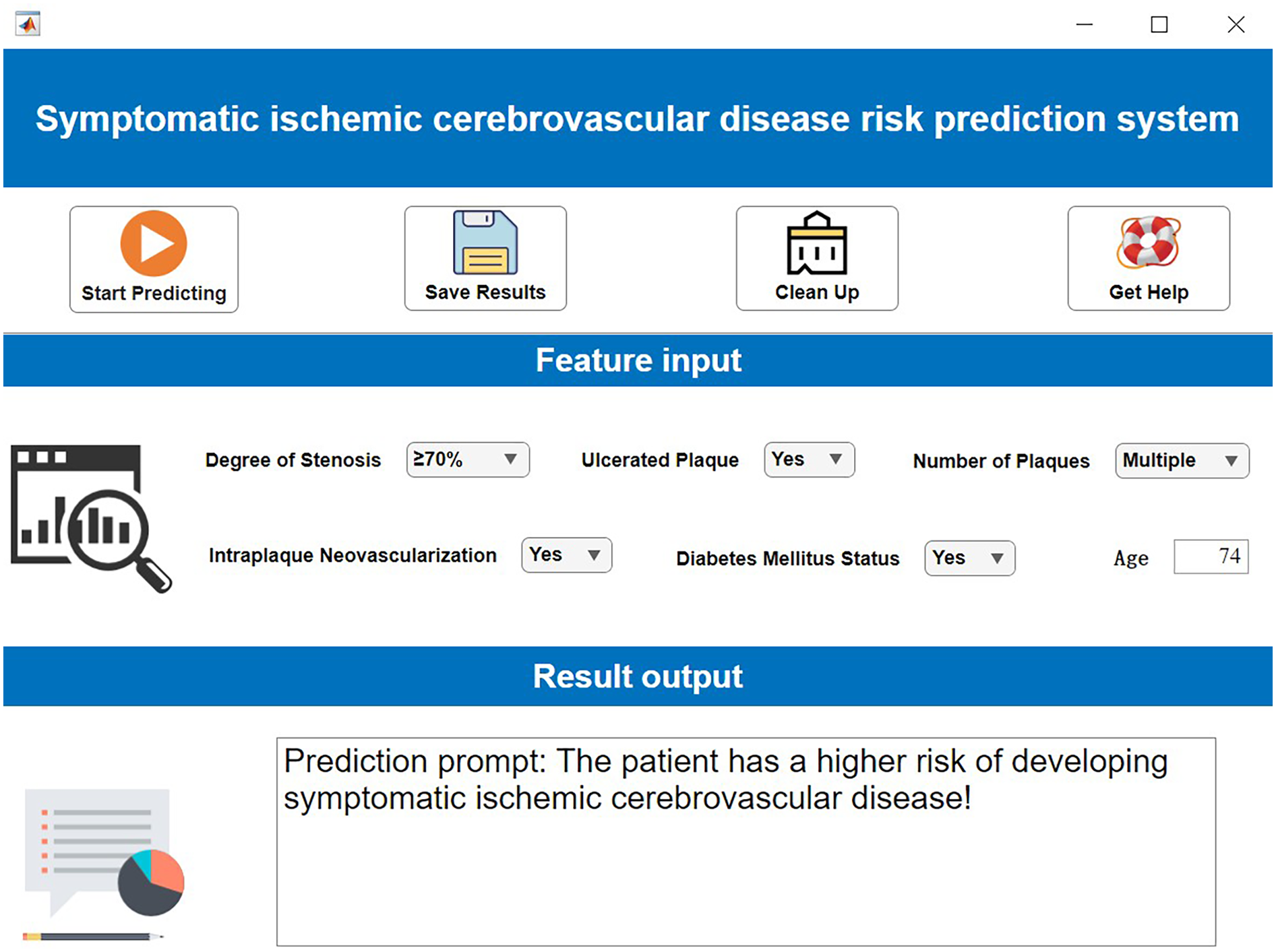Expand the Intraplaque Neovascularization dropdown
The height and width of the screenshot is (952, 1276).
[x=566, y=555]
